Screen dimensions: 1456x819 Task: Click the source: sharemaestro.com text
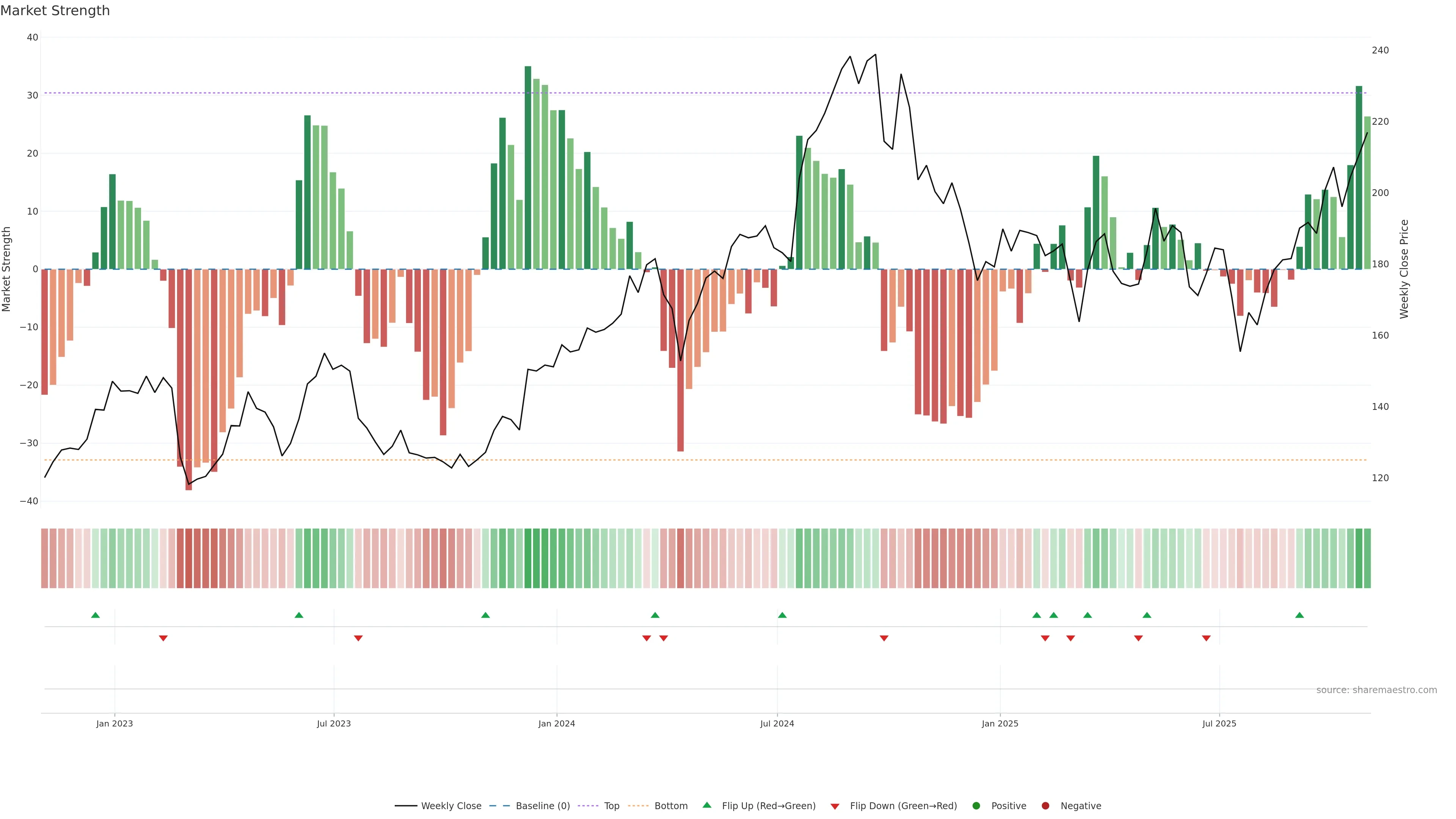point(1376,690)
